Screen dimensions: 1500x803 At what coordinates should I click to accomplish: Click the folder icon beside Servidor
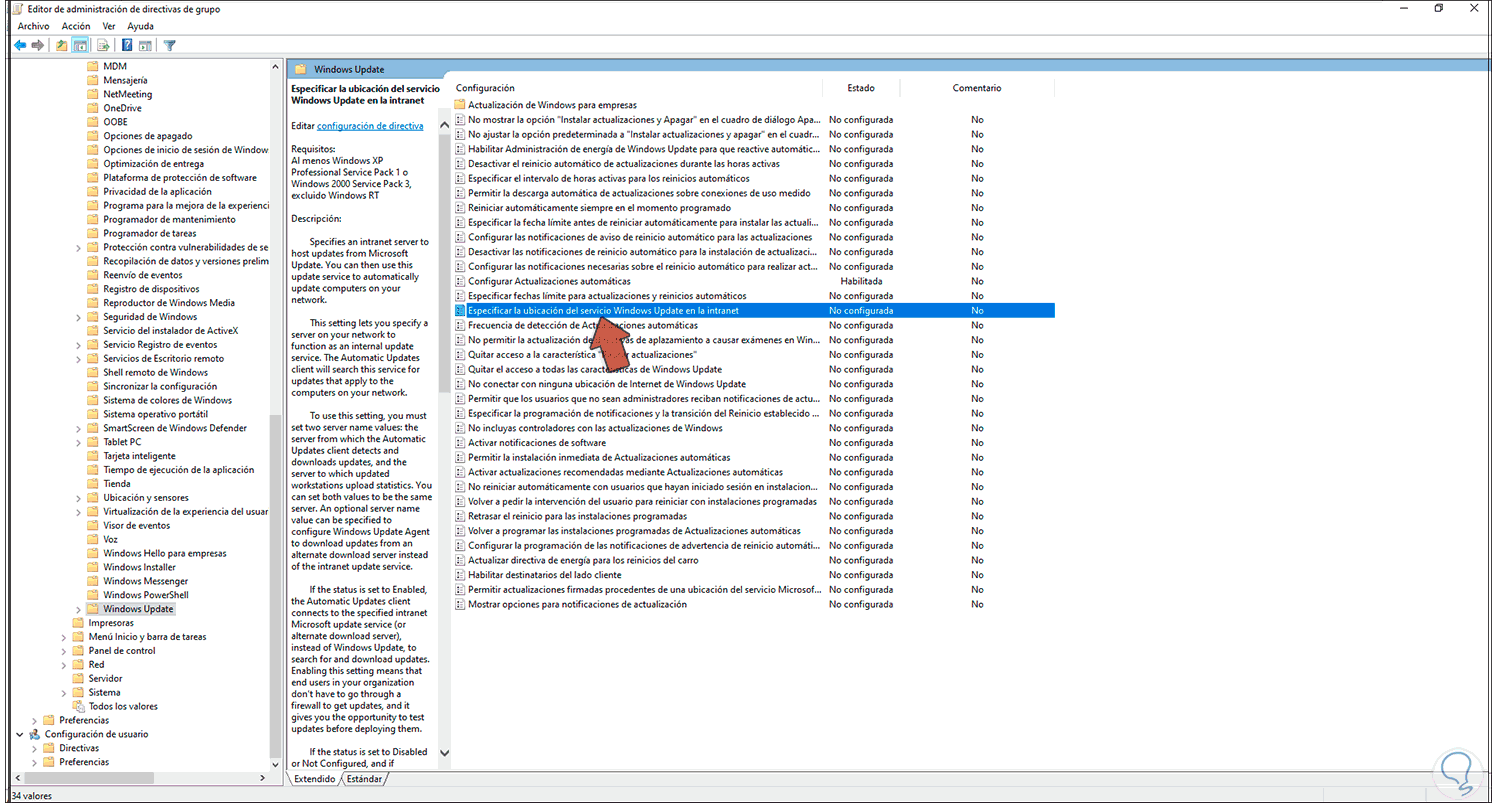(78, 678)
